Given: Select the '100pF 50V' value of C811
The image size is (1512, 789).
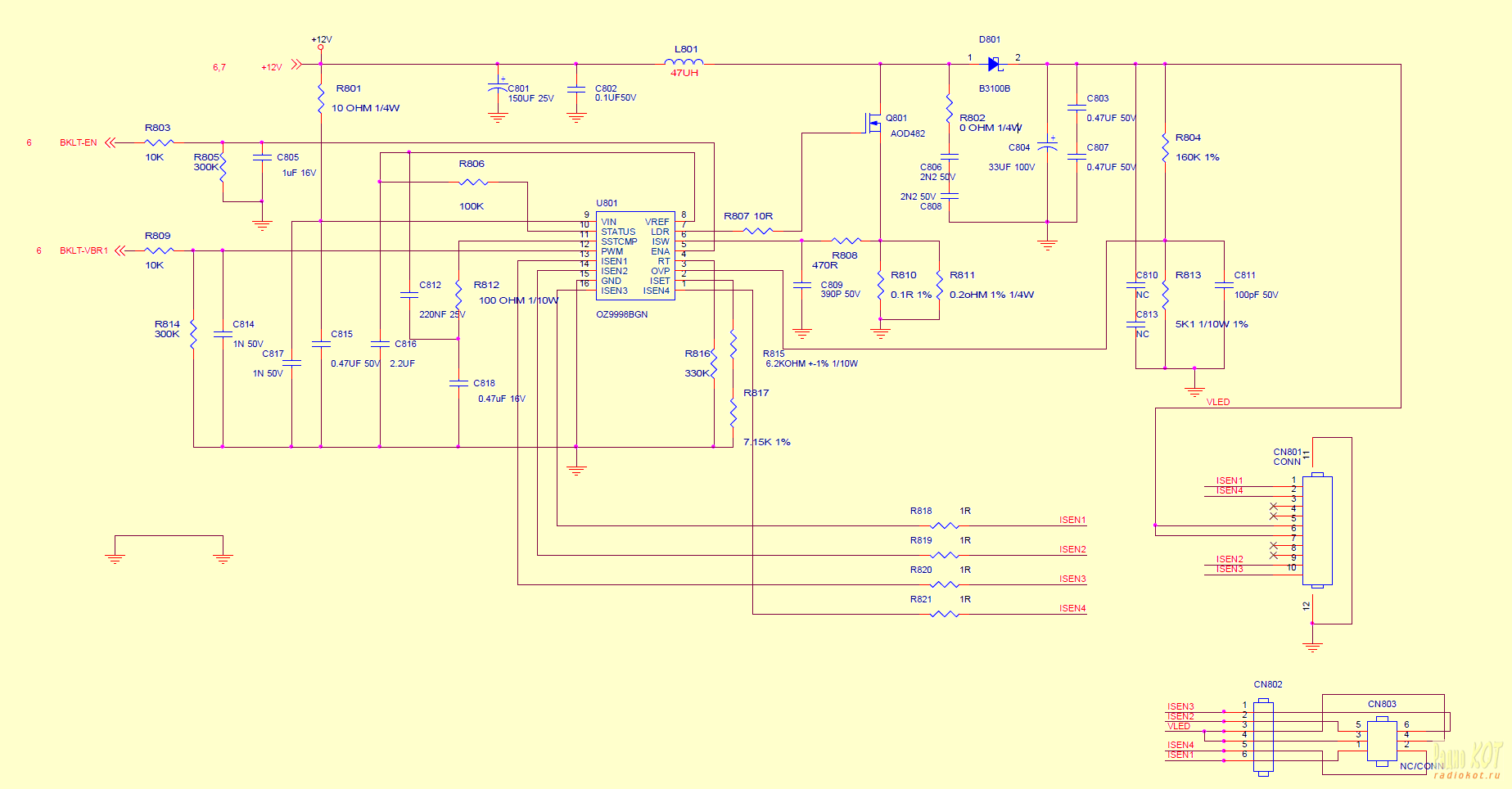Looking at the screenshot, I should click(1257, 295).
